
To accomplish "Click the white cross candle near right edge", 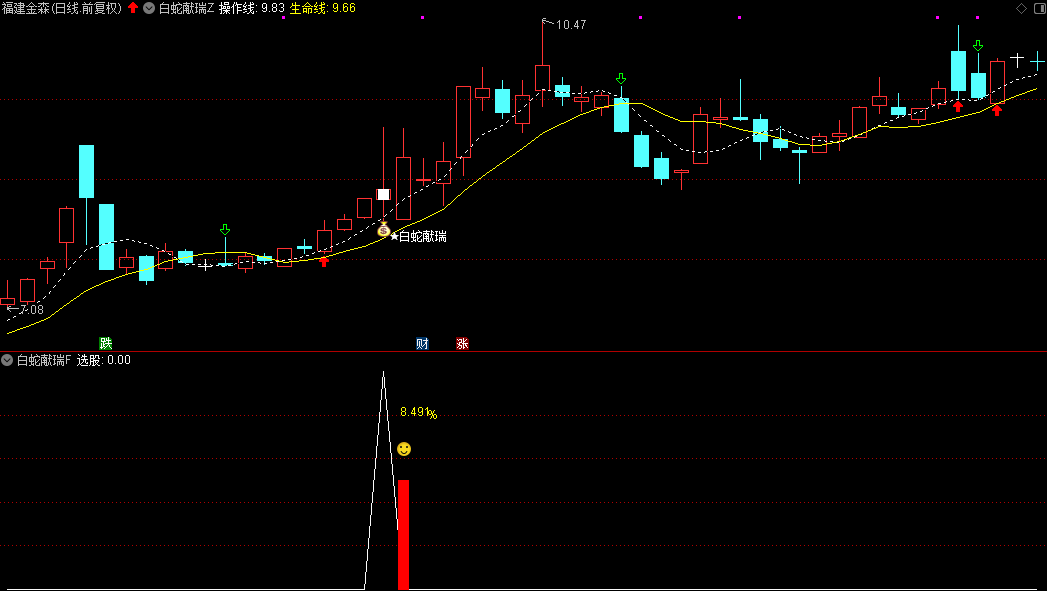I will click(1017, 60).
